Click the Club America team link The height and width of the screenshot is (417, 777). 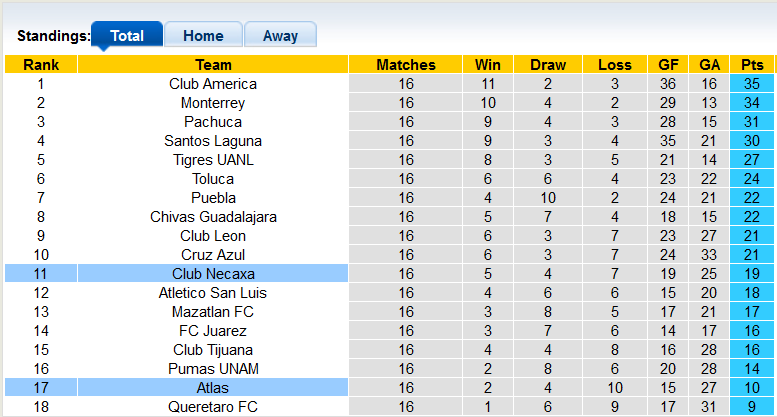213,84
